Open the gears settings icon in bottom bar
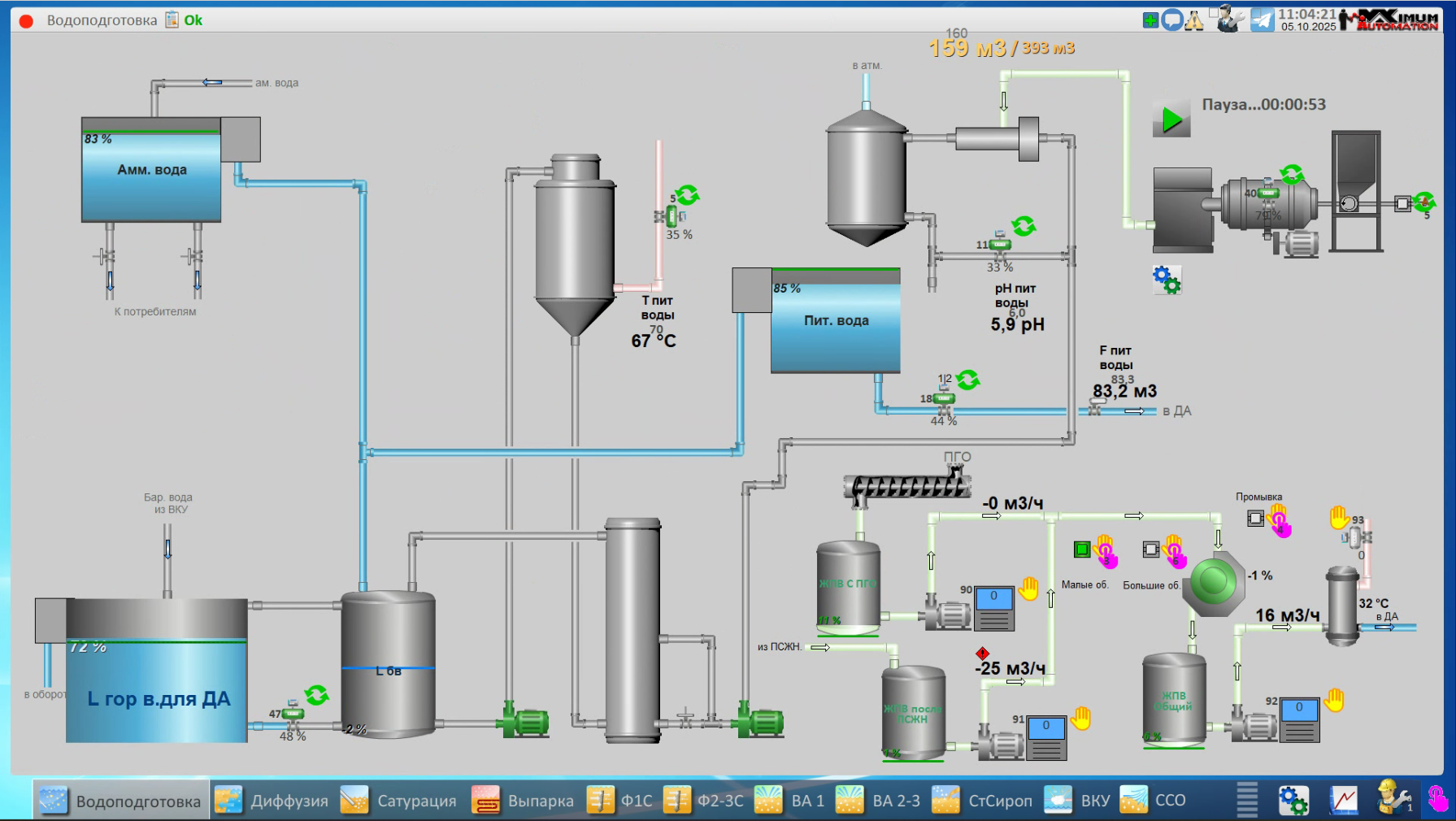Viewport: 1456px width, 821px height. 1293,801
